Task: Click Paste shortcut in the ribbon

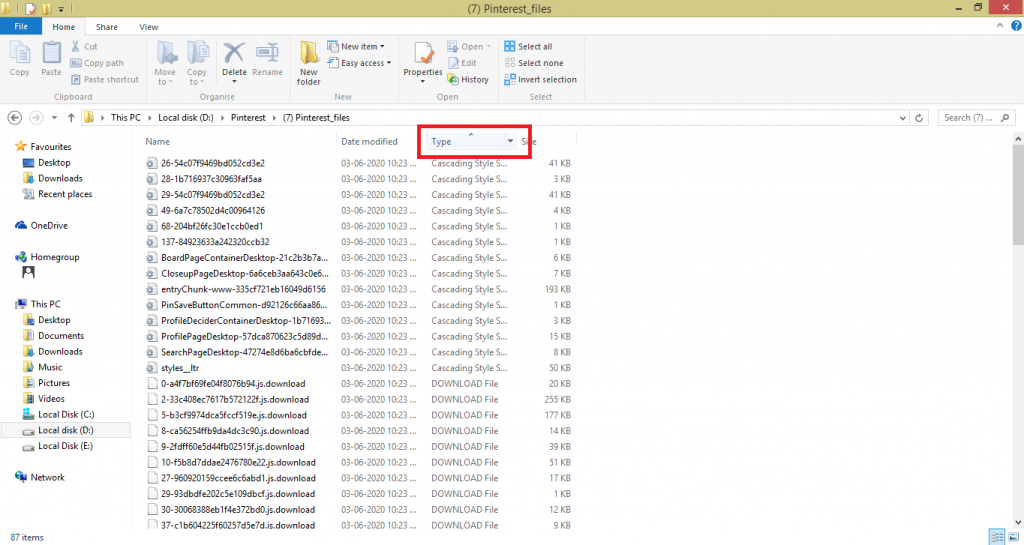Action: point(104,80)
